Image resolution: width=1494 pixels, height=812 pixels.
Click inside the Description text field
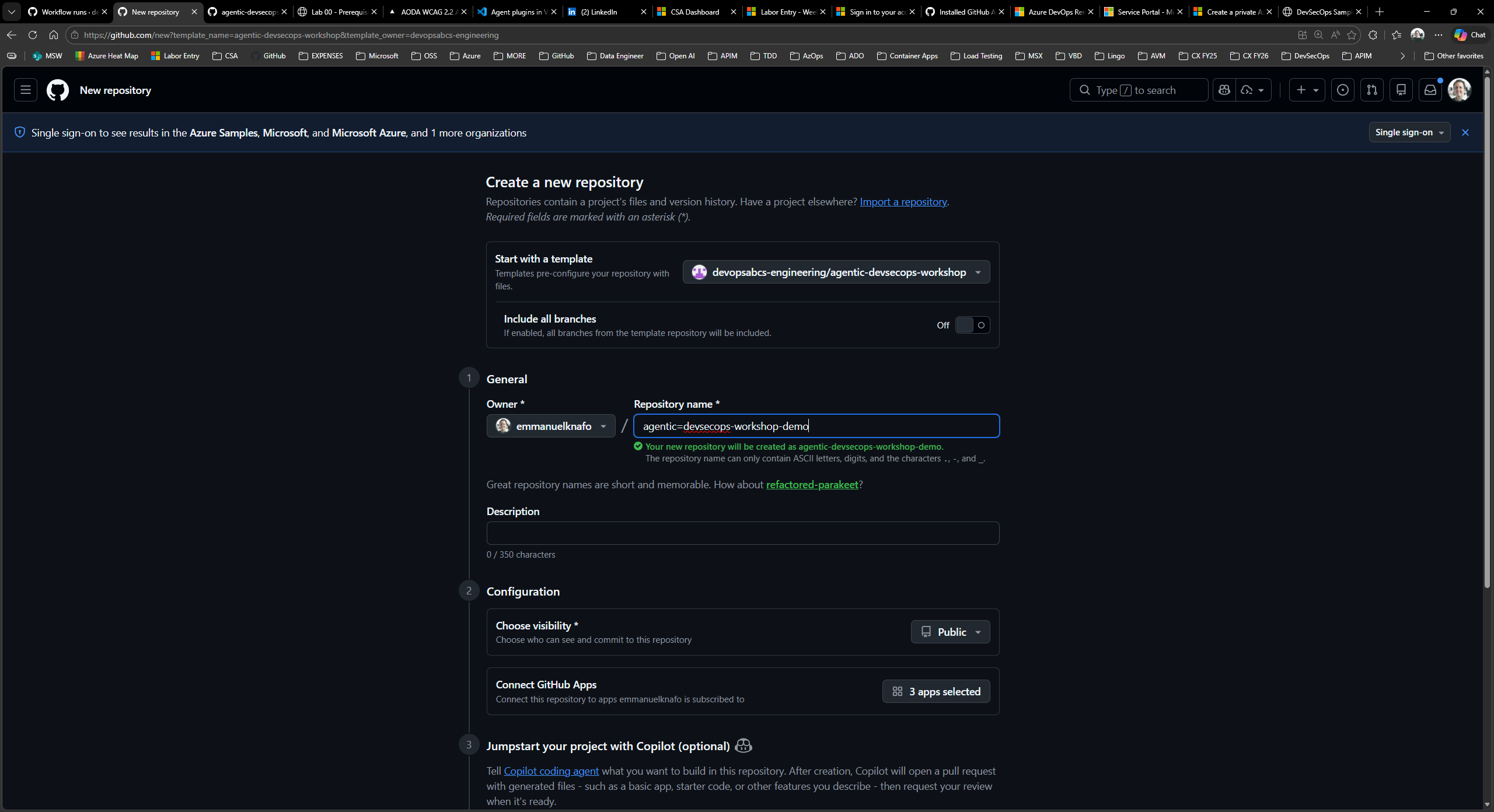tap(742, 533)
